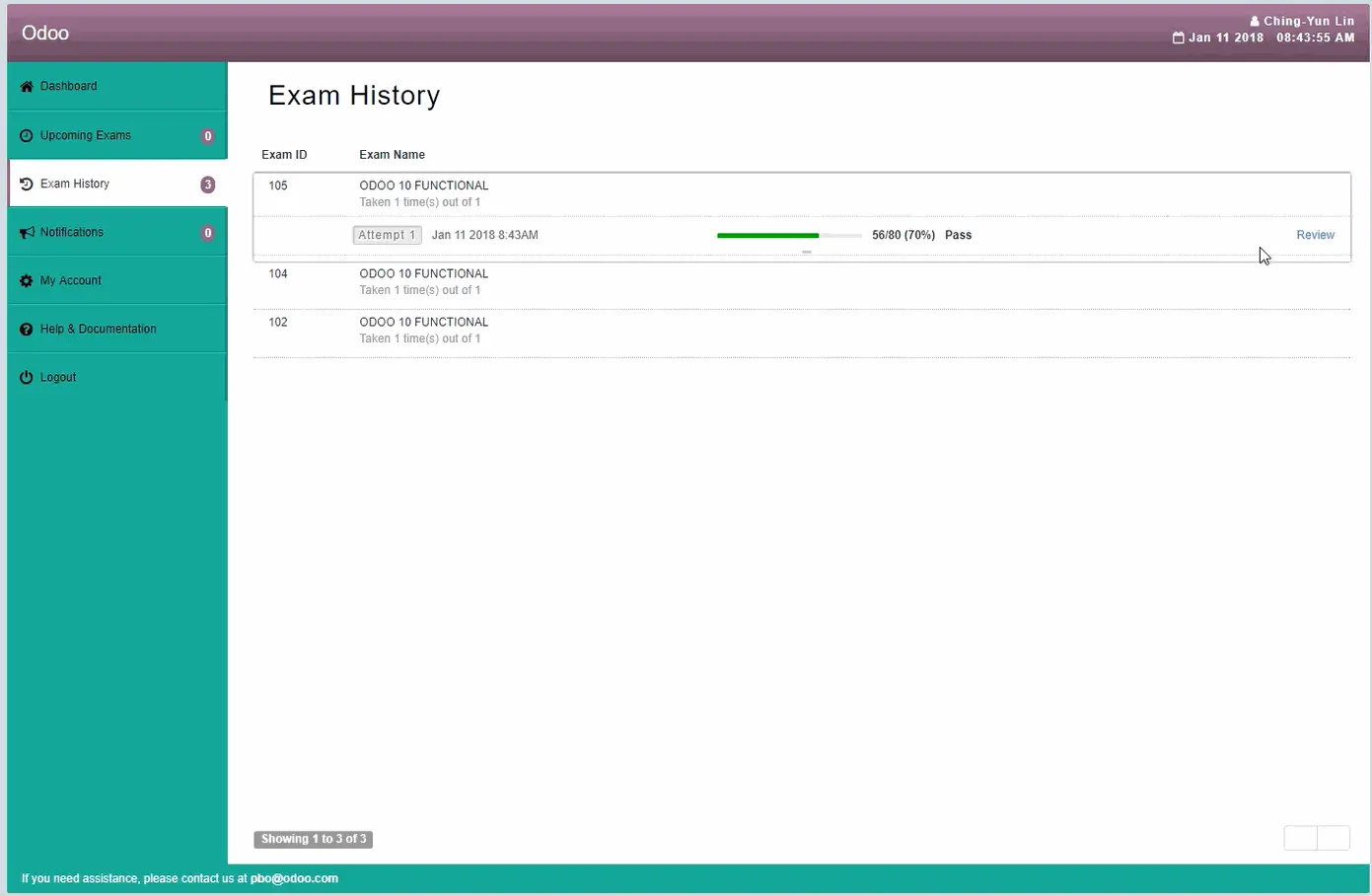Viewport: 1372px width, 896px height.
Task: Collapse the exam 105 row
Action: tap(801, 193)
